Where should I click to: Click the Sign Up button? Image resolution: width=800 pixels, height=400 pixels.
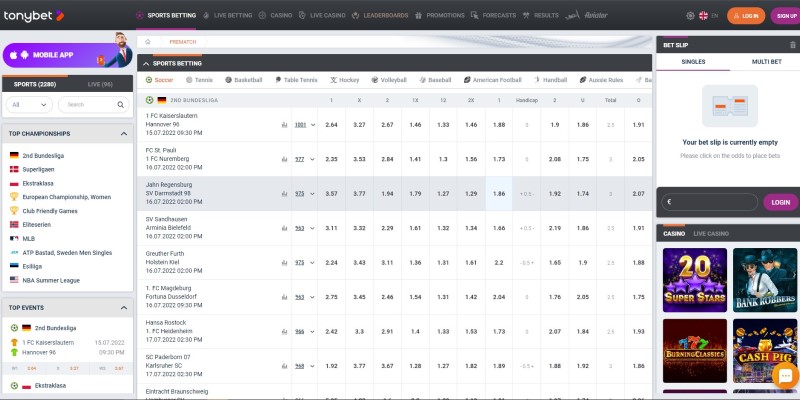pyautogui.click(x=786, y=16)
